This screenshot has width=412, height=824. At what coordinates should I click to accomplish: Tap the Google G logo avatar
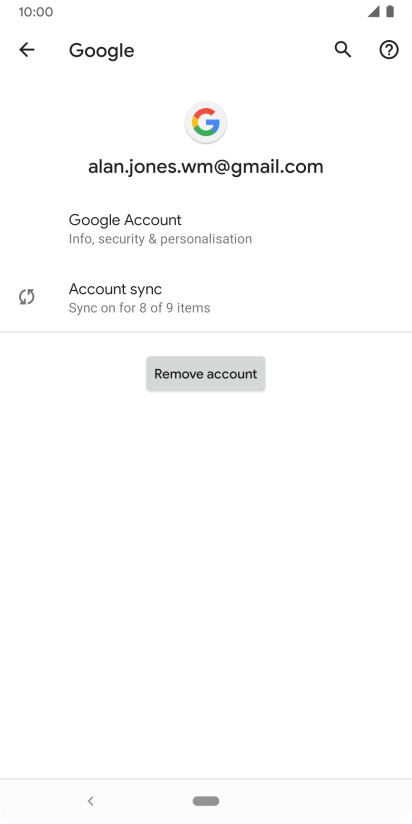pos(205,122)
